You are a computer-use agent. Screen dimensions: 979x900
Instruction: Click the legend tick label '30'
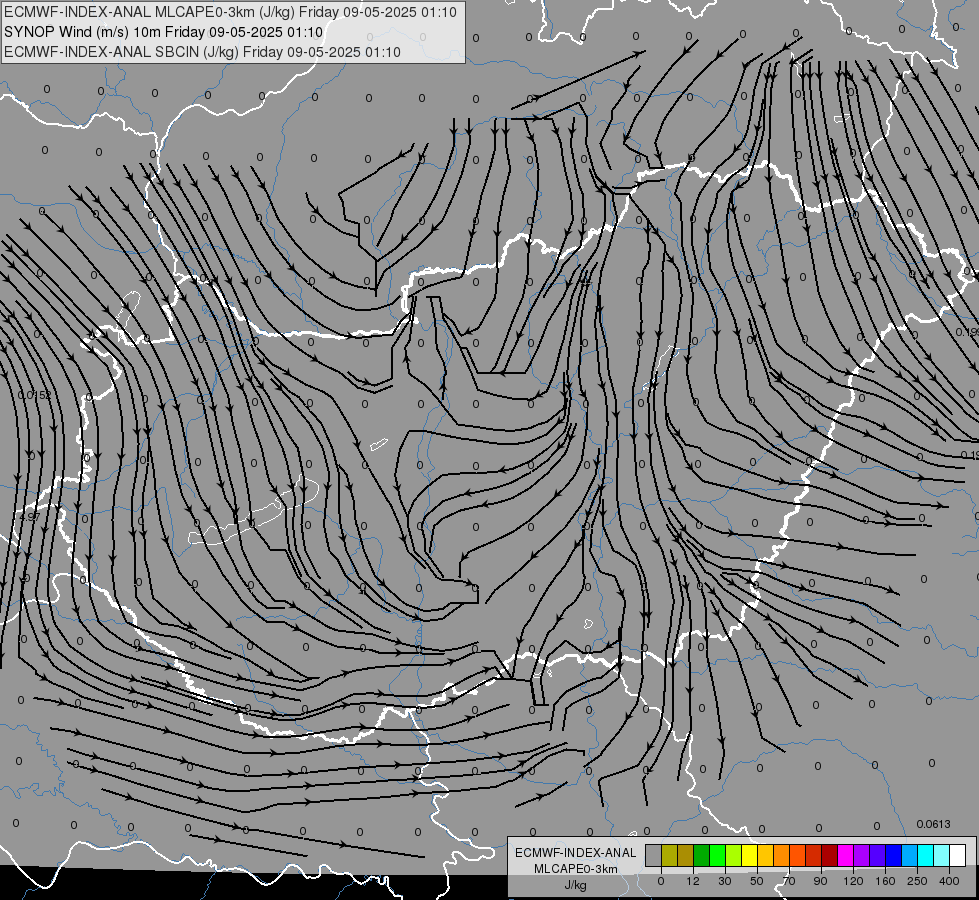725,881
